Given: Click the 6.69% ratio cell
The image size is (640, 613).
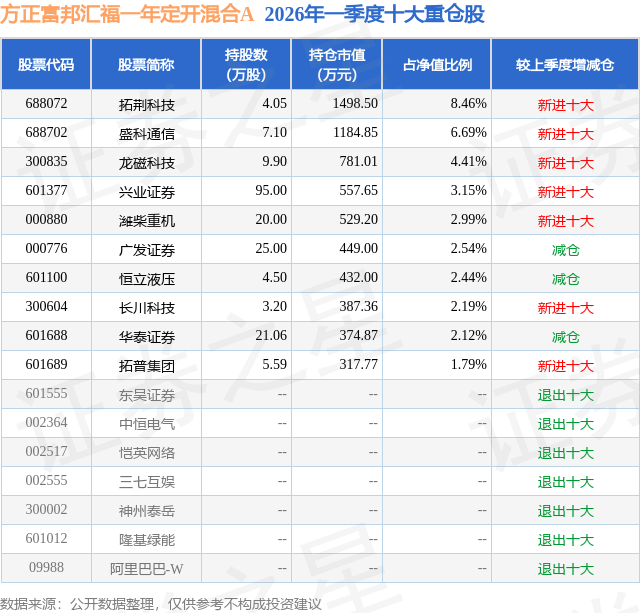Looking at the screenshot, I should pyautogui.click(x=469, y=133).
